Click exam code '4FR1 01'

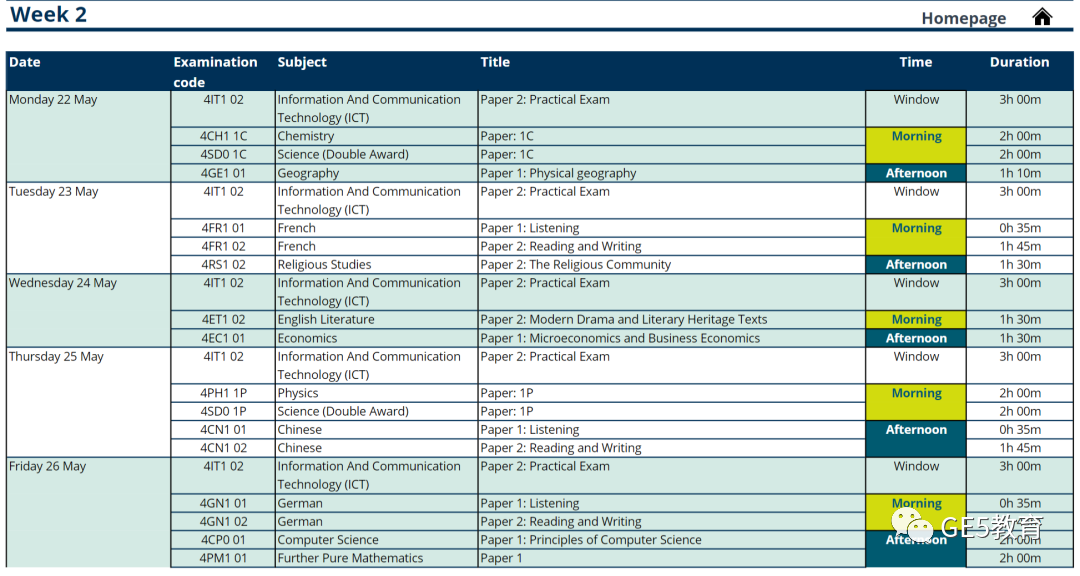pyautogui.click(x=223, y=228)
